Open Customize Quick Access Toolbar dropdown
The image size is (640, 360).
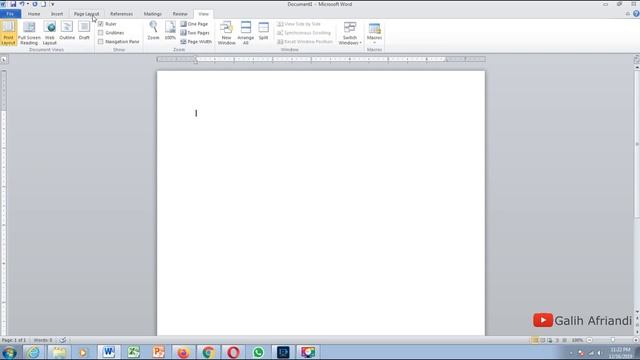(52, 4)
